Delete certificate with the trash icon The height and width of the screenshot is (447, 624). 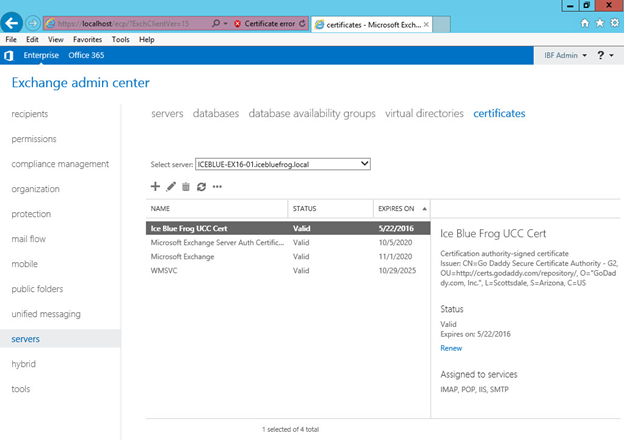[186, 186]
